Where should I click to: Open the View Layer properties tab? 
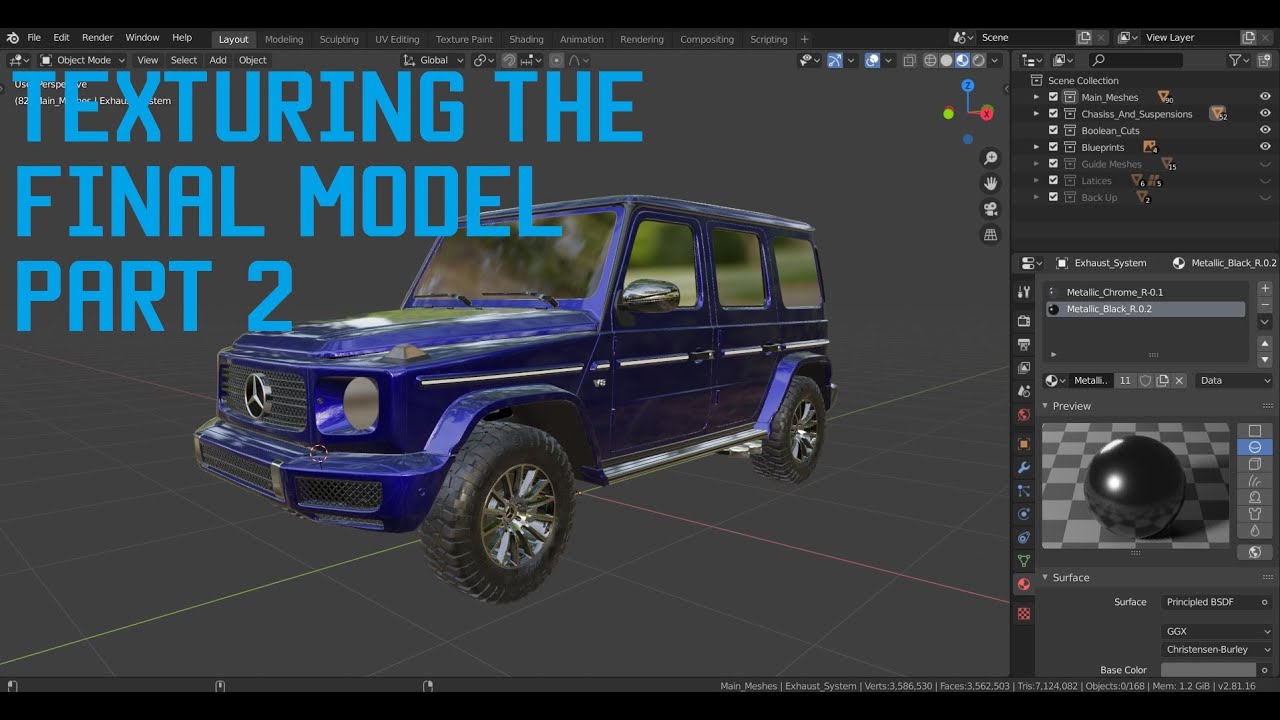coord(1023,368)
